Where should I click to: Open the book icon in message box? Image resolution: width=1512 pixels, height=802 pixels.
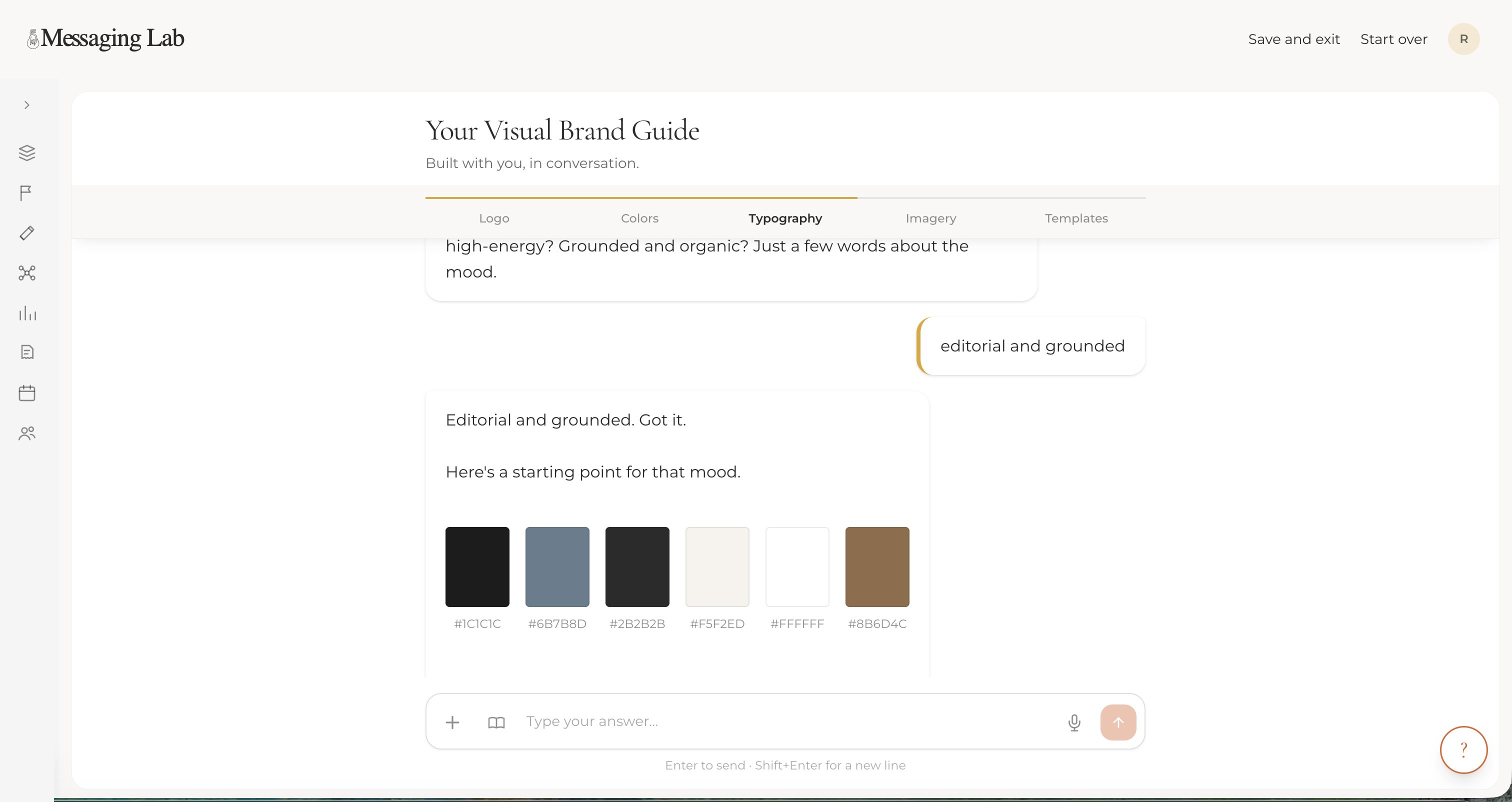tap(496, 722)
